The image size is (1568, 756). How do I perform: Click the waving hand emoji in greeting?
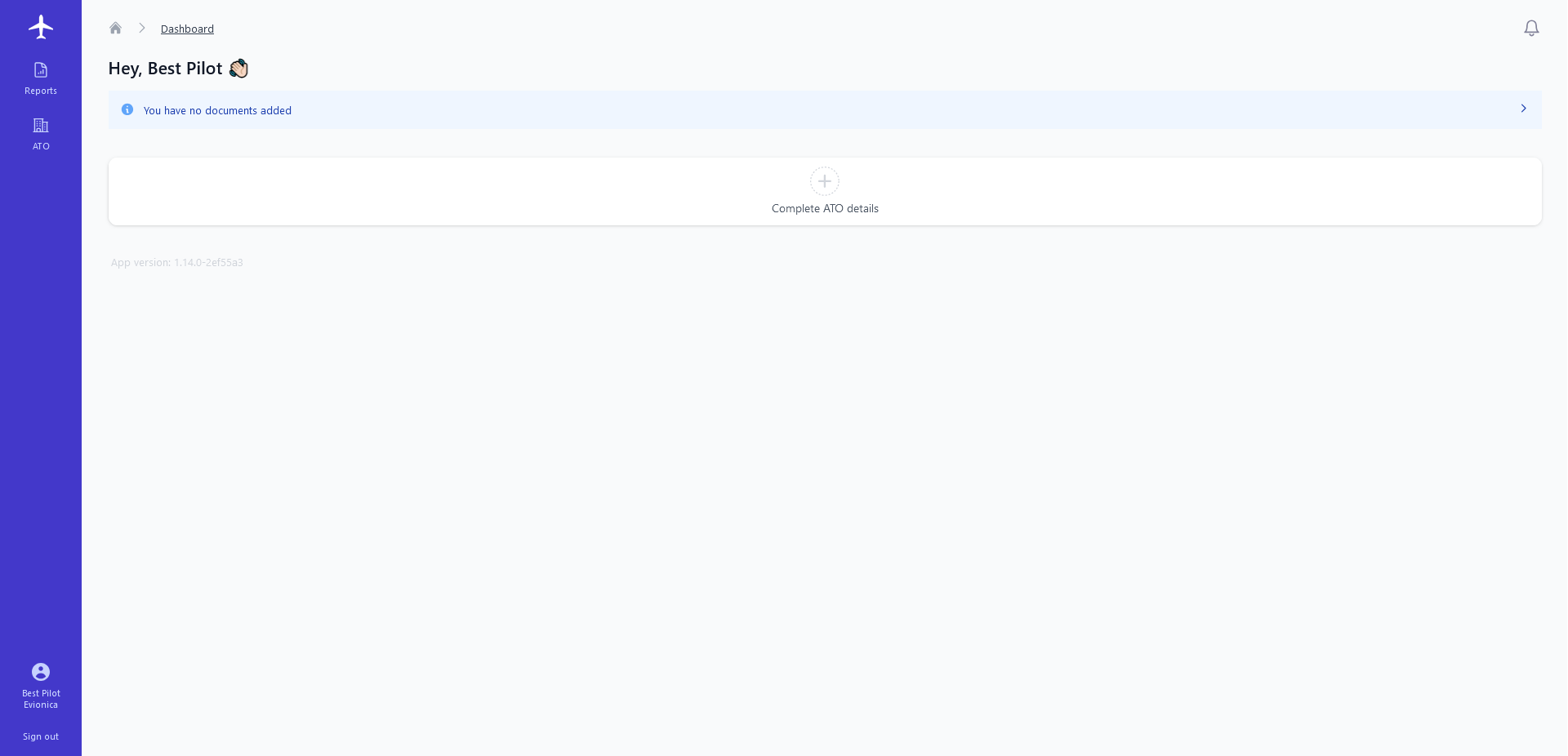[238, 69]
